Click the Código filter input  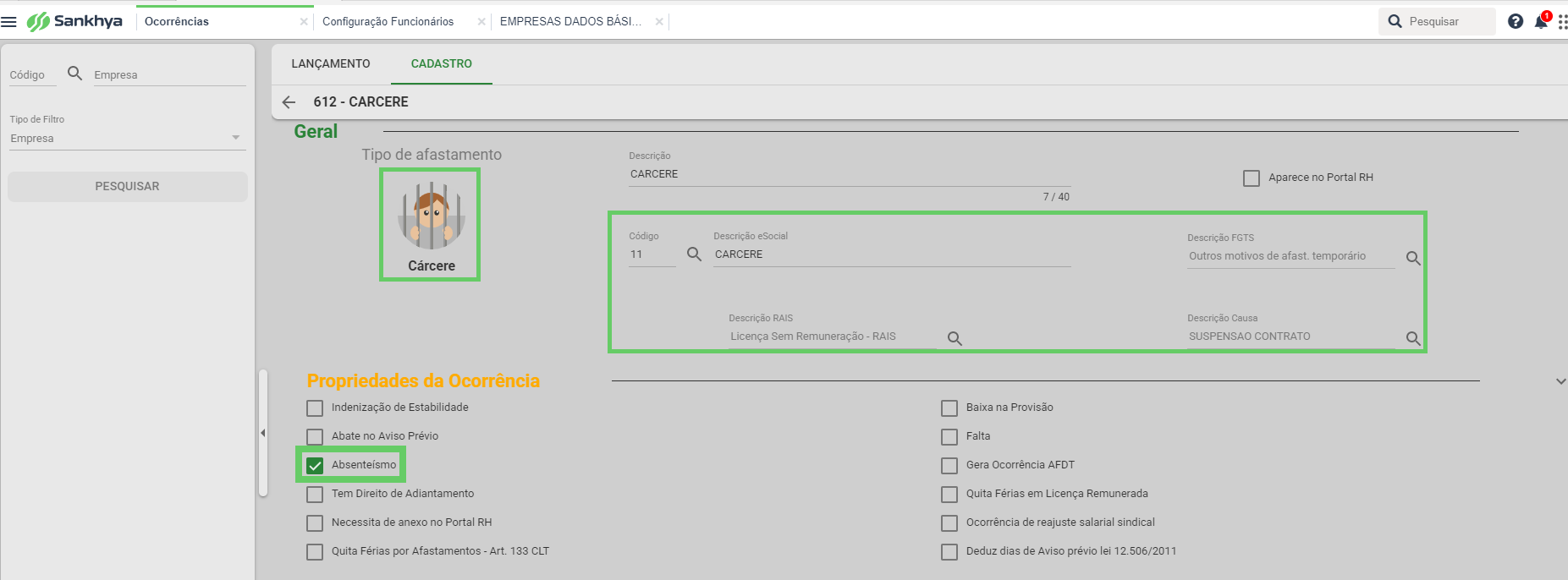[x=33, y=75]
